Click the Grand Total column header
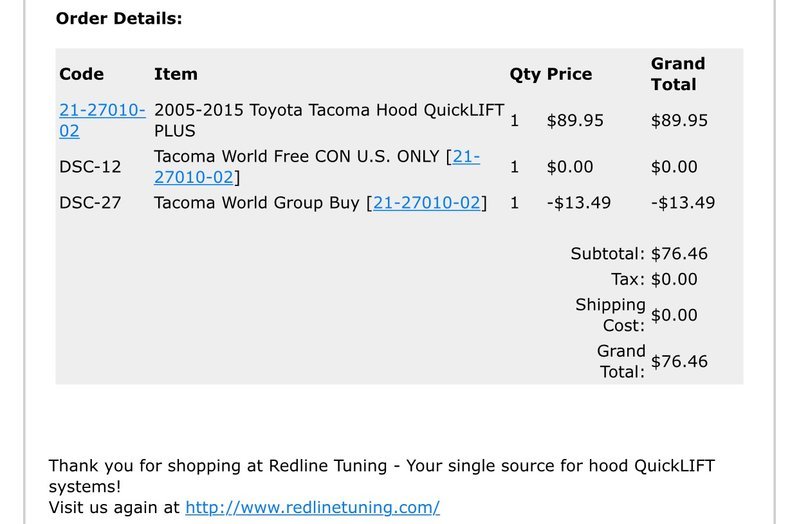 (678, 74)
